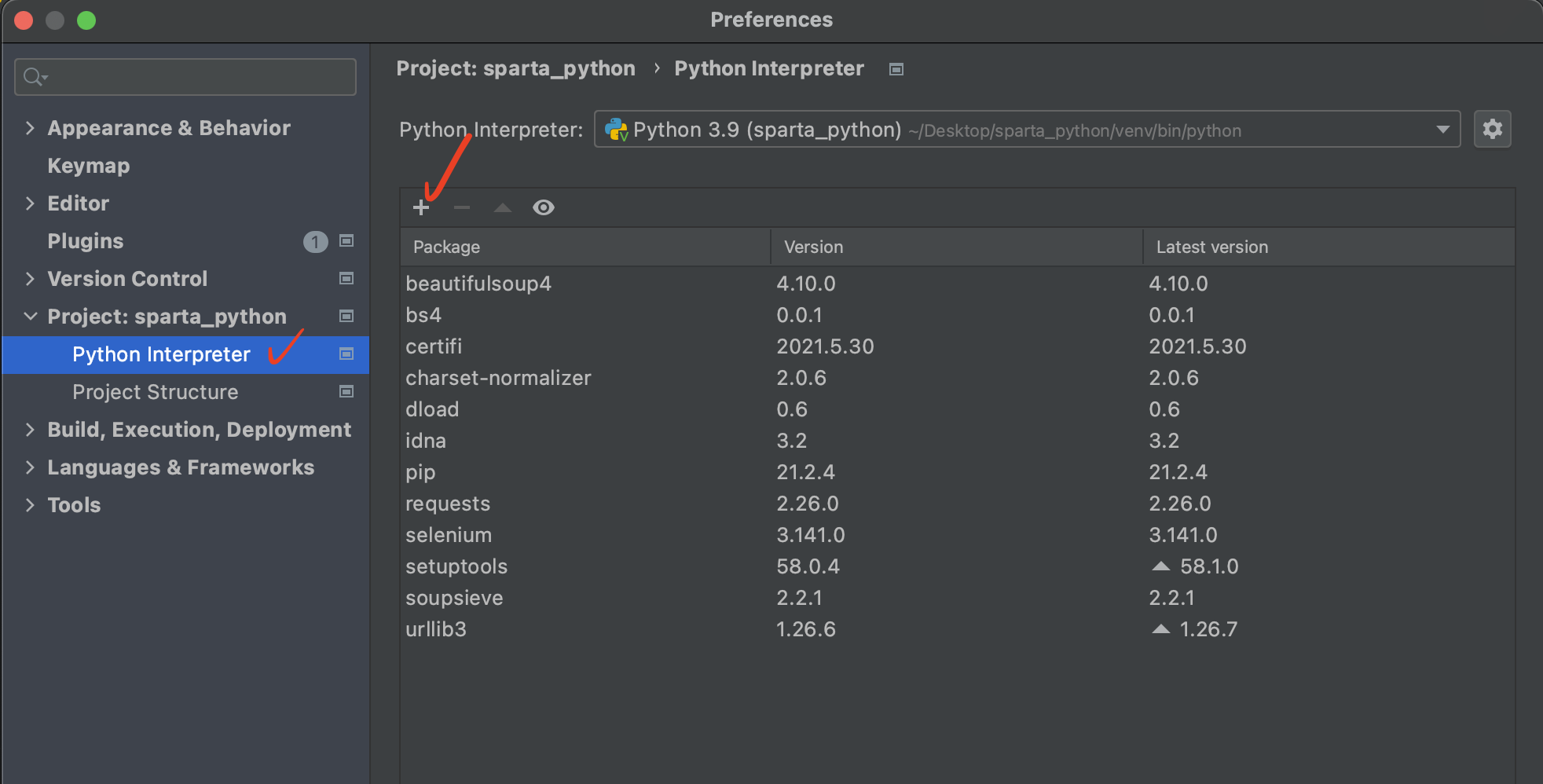Viewport: 1543px width, 784px height.
Task: Click the Plugins update count badge
Action: pyautogui.click(x=315, y=241)
